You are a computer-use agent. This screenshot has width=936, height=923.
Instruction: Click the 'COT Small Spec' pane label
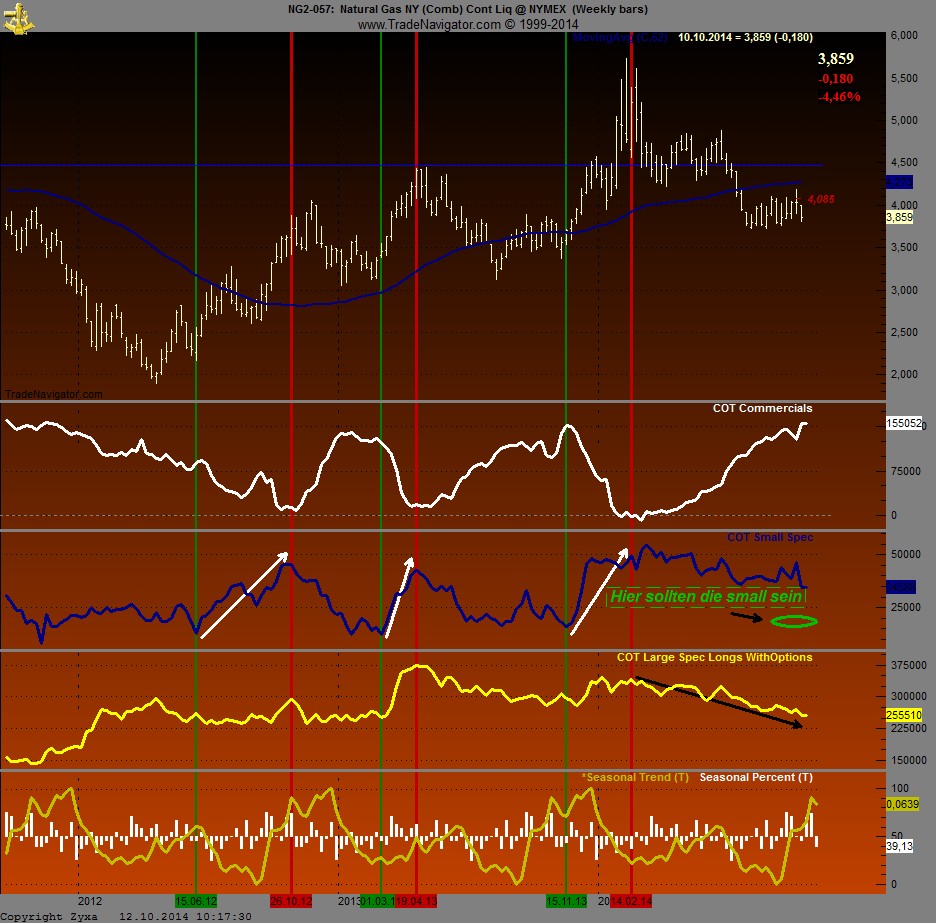pos(770,537)
